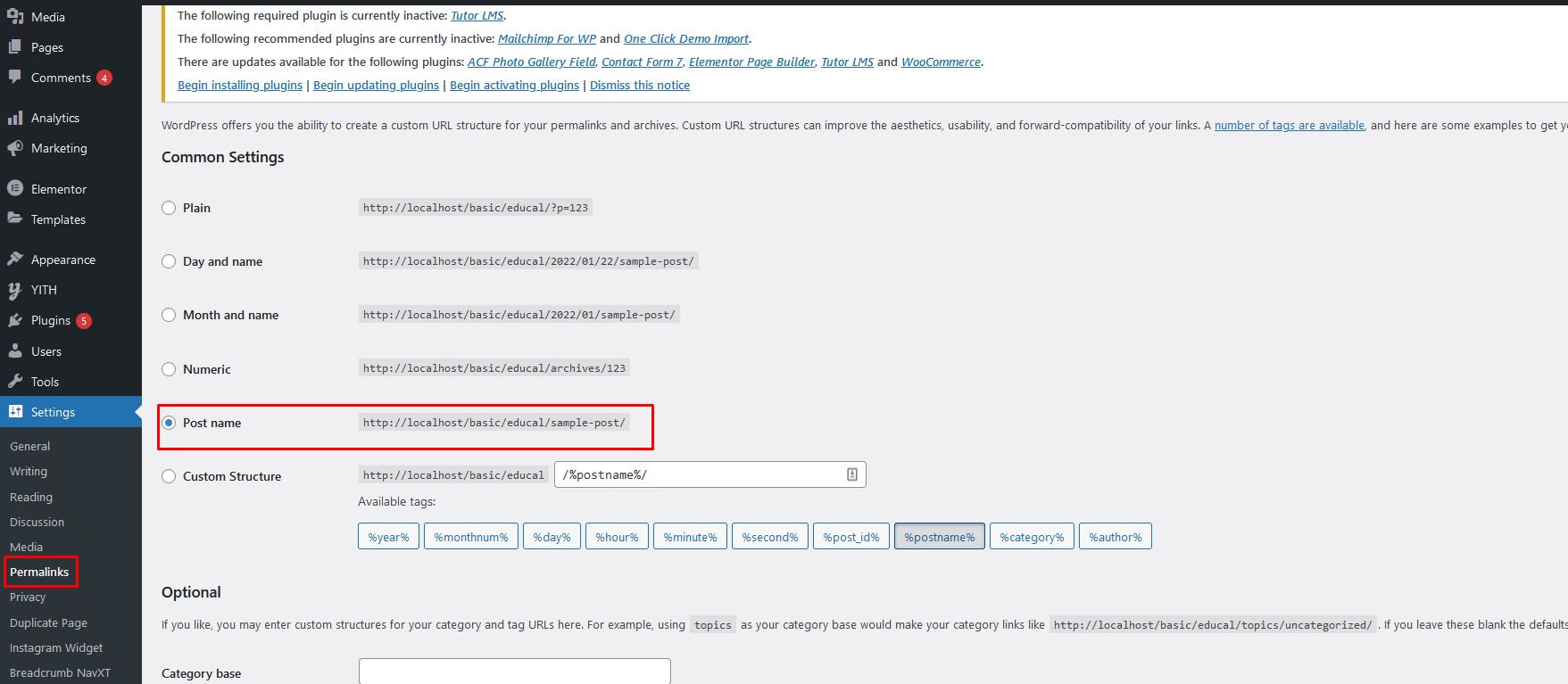This screenshot has height=684, width=1568.
Task: Click the icon inside custom structure field
Action: 851,474
